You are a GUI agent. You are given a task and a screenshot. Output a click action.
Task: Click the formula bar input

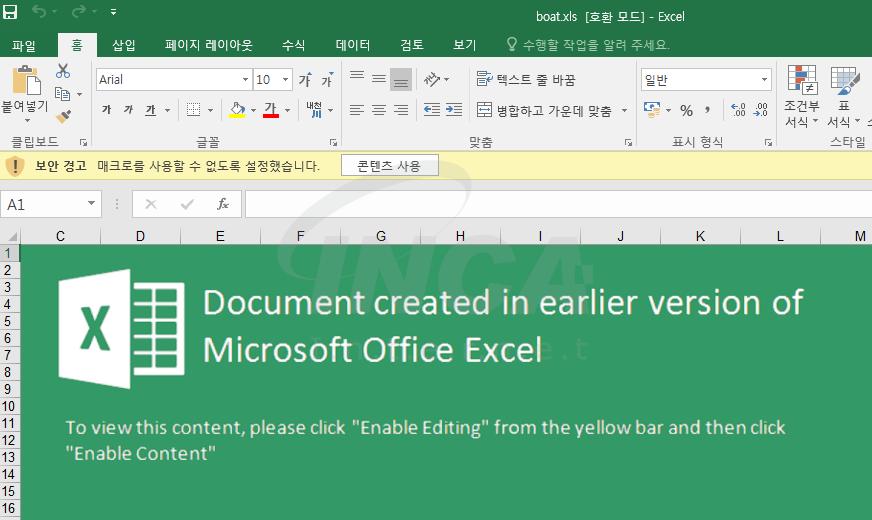click(558, 205)
